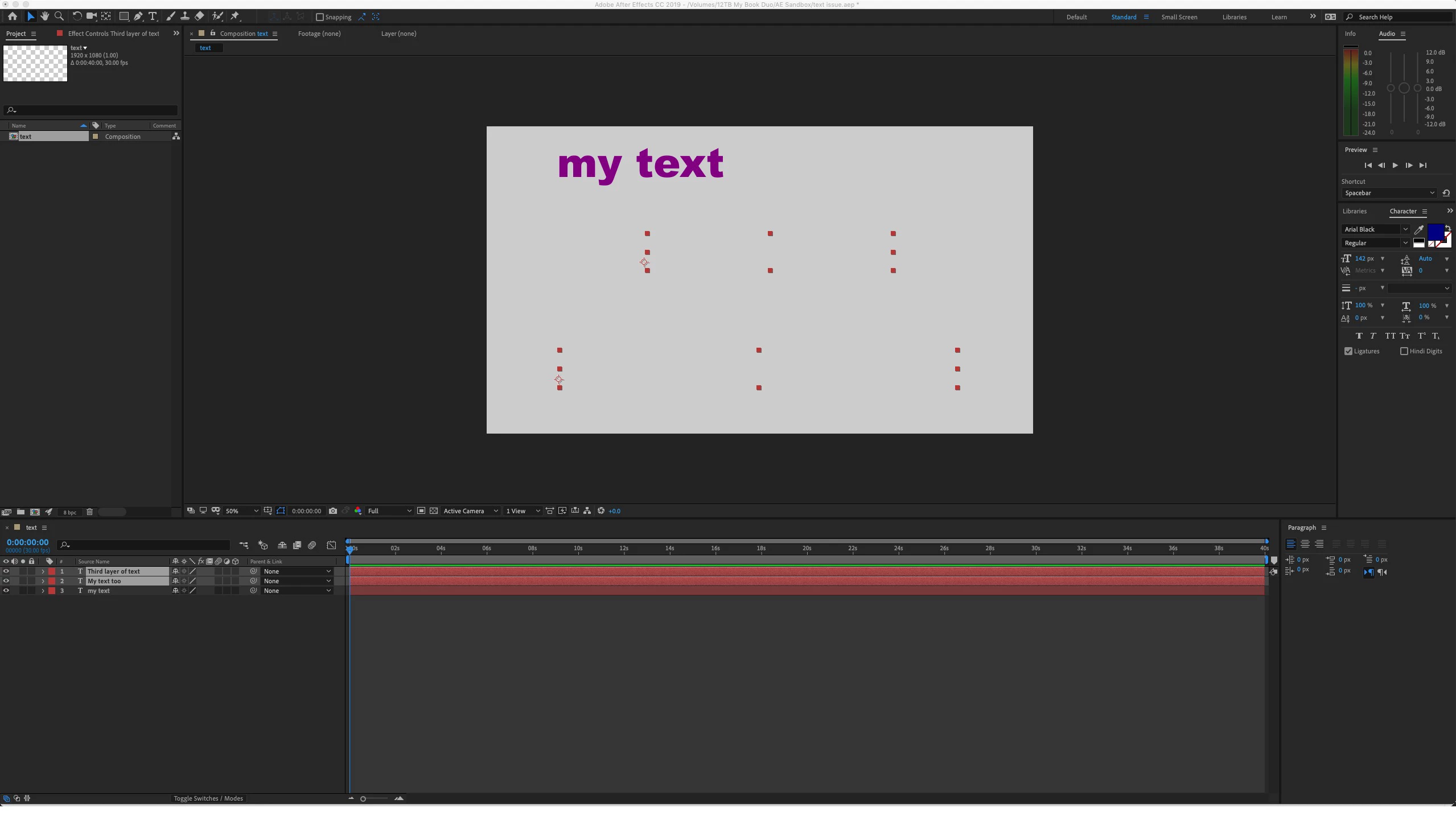Switch to the Info panel tab
This screenshot has height=816, width=1456.
pyautogui.click(x=1350, y=34)
